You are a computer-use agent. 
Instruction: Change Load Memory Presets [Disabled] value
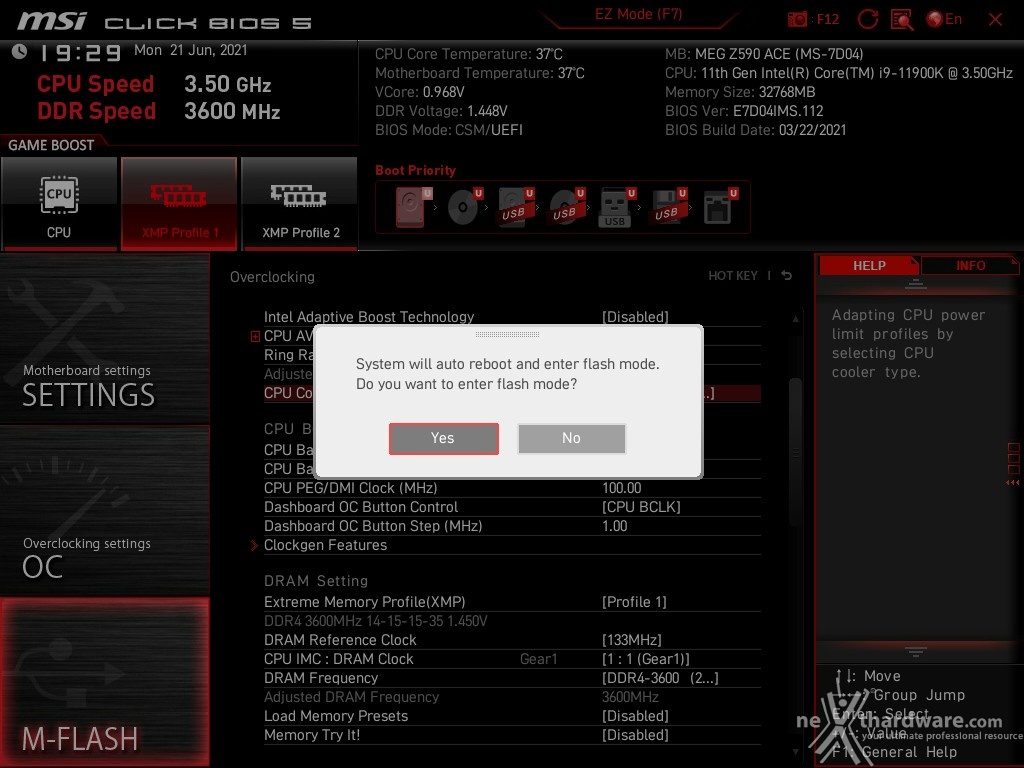(635, 716)
